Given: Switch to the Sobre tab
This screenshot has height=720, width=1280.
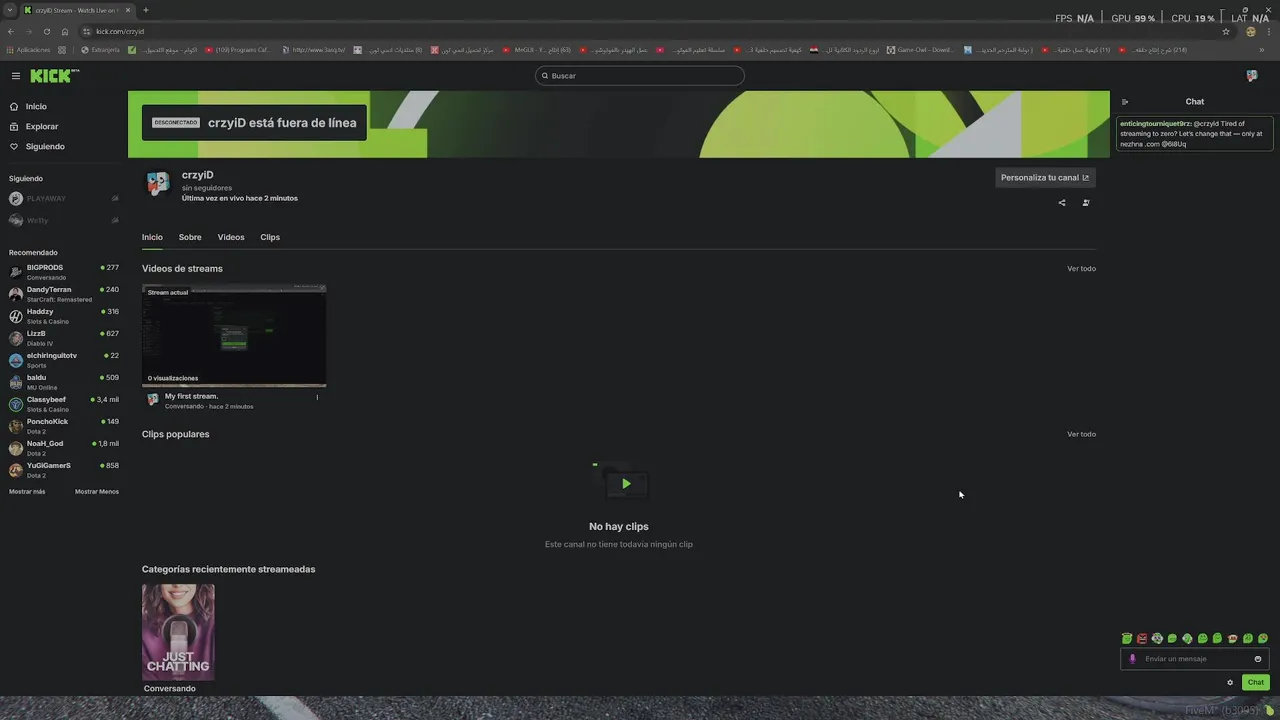Looking at the screenshot, I should (x=190, y=237).
